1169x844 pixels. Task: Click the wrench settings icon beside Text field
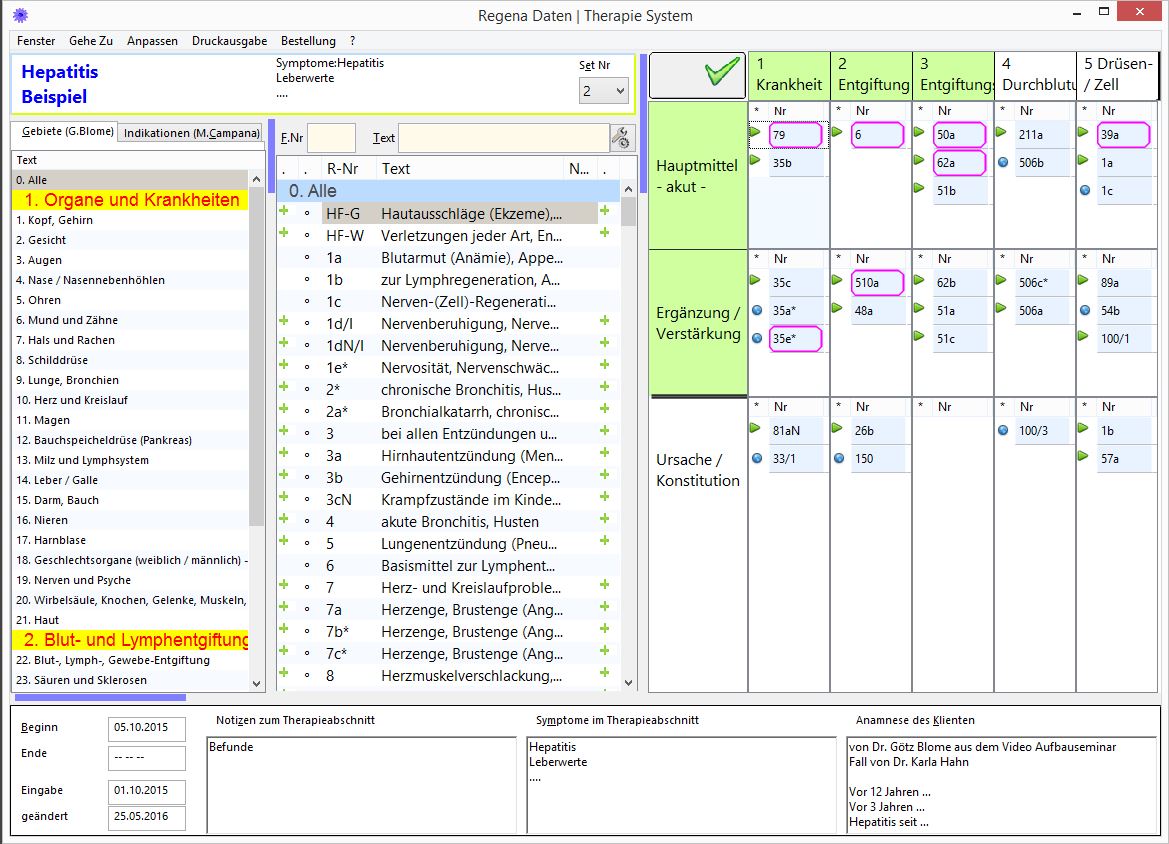(622, 138)
